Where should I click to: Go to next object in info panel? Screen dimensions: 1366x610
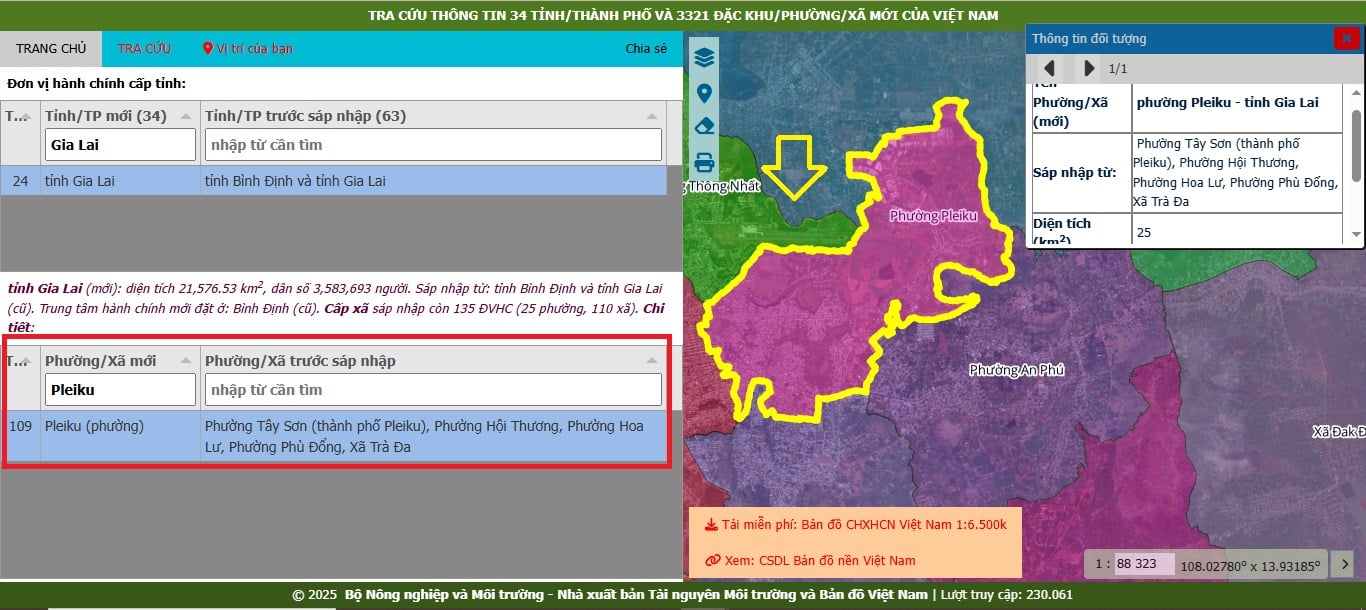click(1089, 69)
